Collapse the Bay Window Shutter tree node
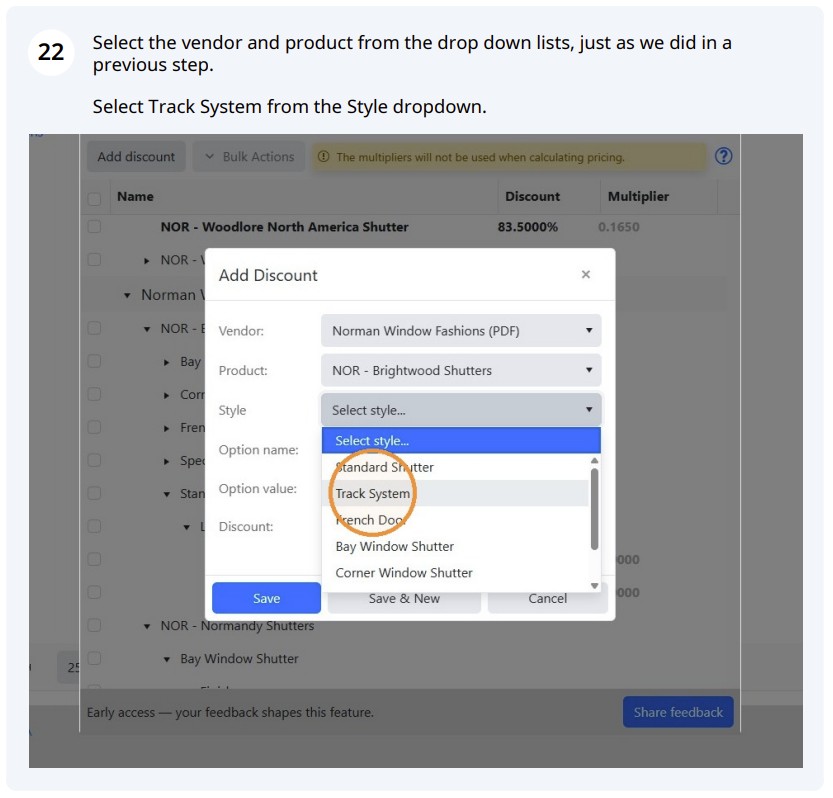Screen dimensions: 833x798 (167, 659)
